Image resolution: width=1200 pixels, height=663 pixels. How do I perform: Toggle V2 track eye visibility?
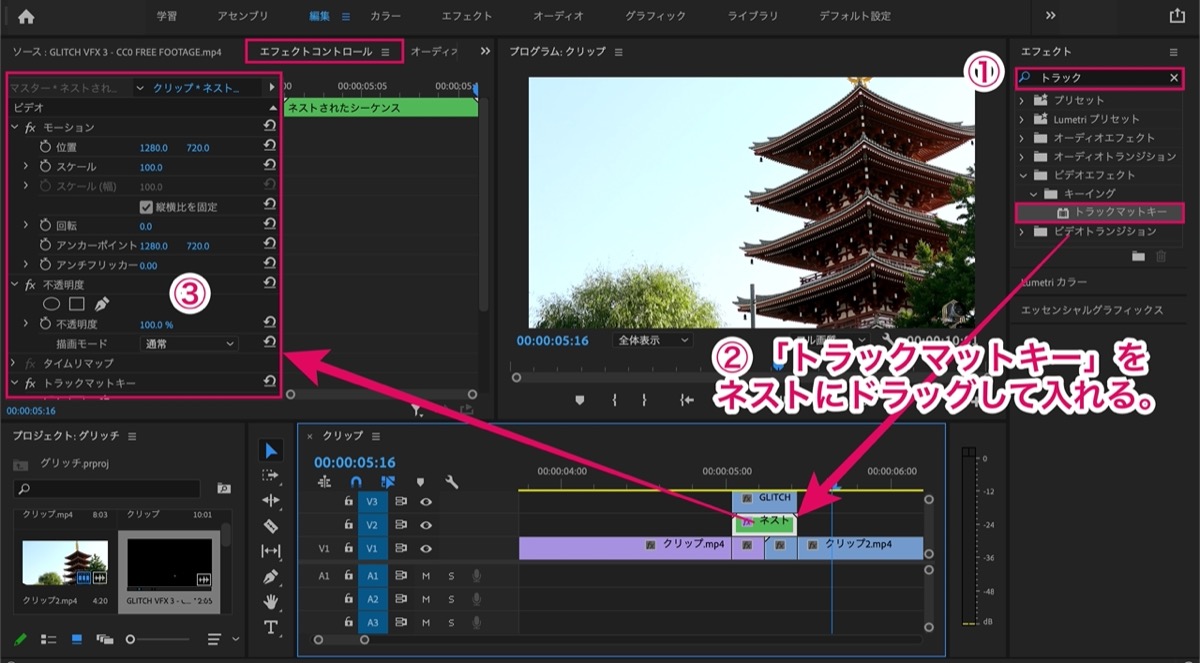[426, 524]
